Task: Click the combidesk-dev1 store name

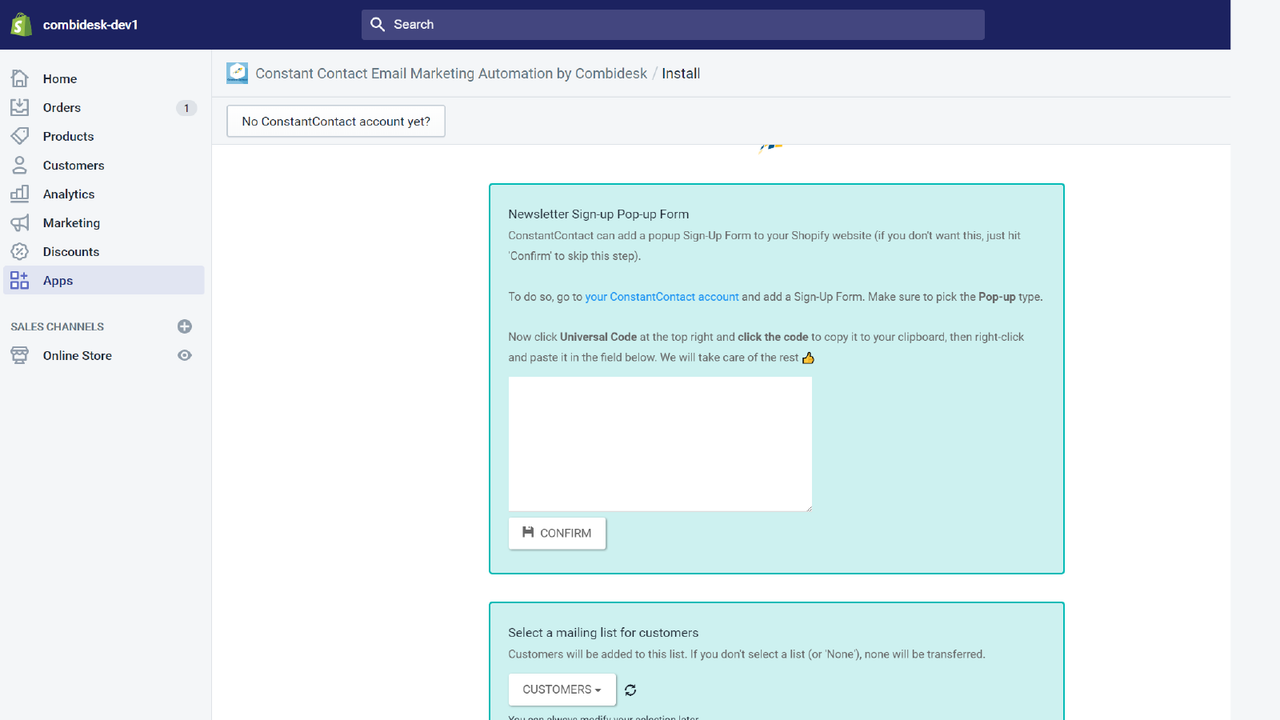Action: tap(90, 24)
